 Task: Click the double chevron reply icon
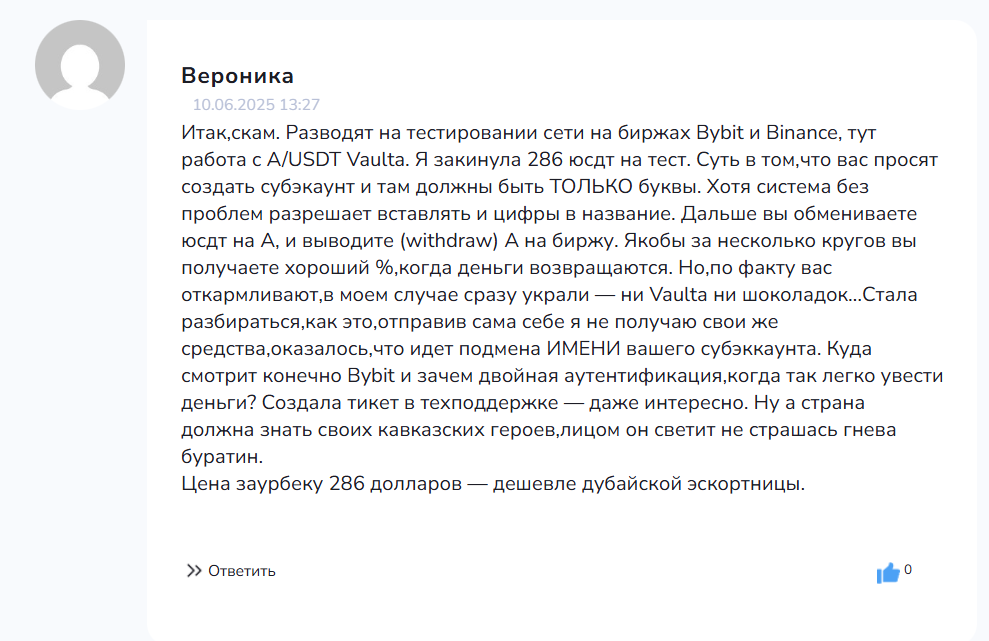tap(194, 571)
